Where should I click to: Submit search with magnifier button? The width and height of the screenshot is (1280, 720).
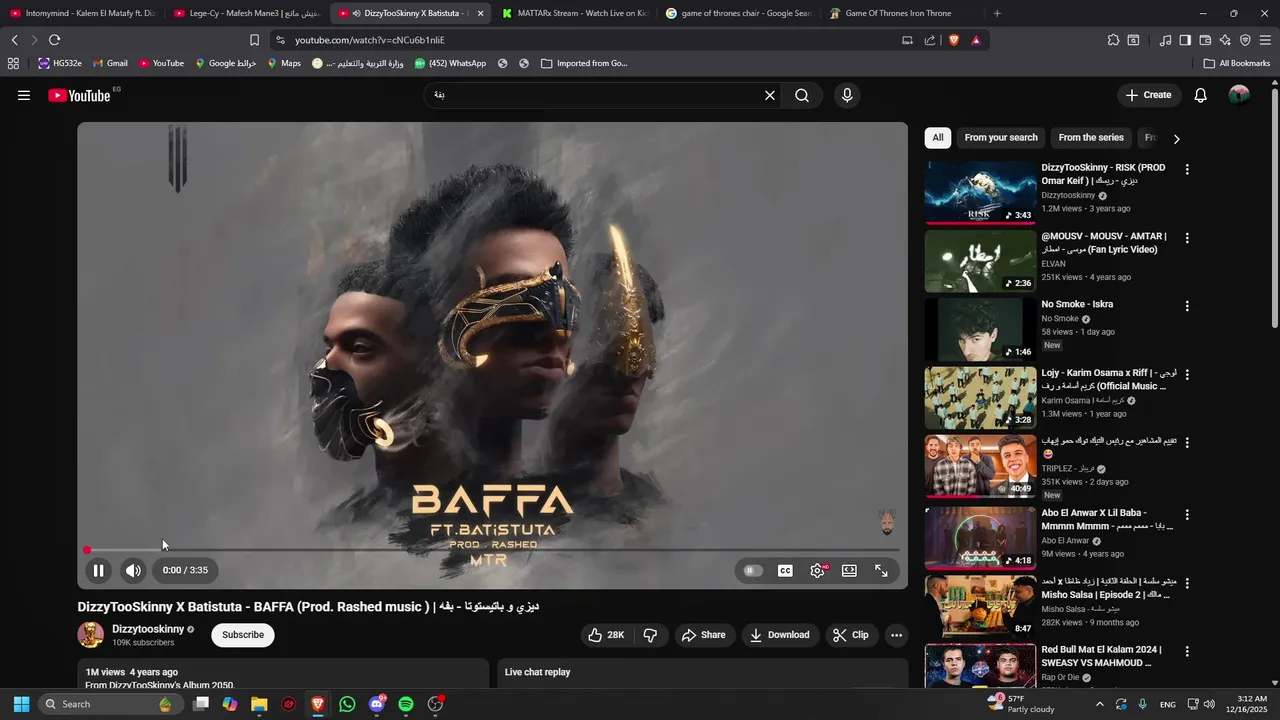point(802,95)
